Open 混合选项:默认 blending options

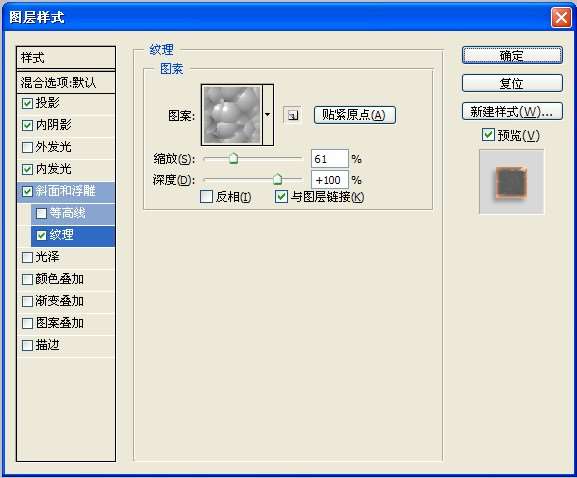[66, 82]
